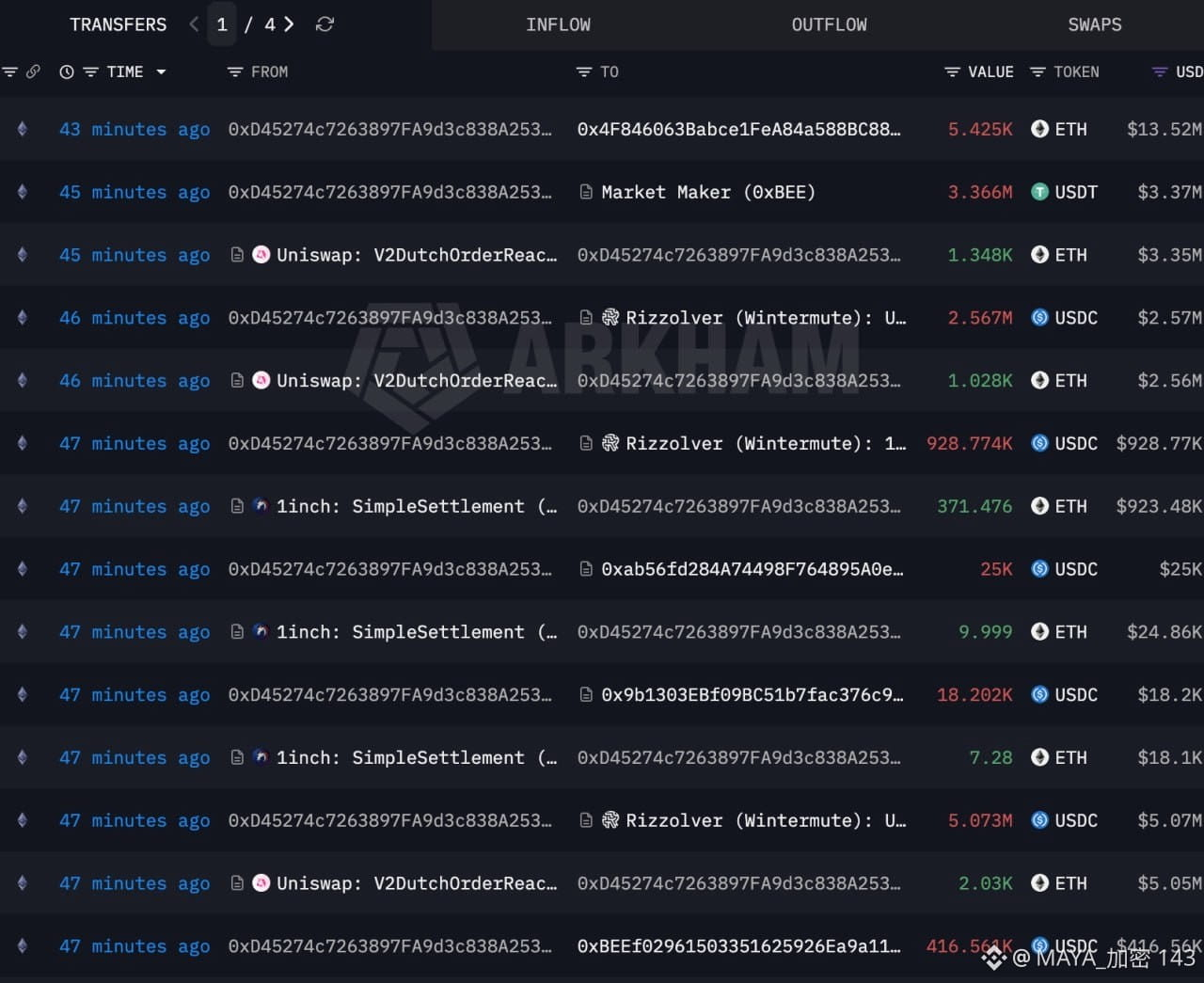Click the ETH token icon in the 2.03K row
1204x983 pixels.
coord(1039,883)
